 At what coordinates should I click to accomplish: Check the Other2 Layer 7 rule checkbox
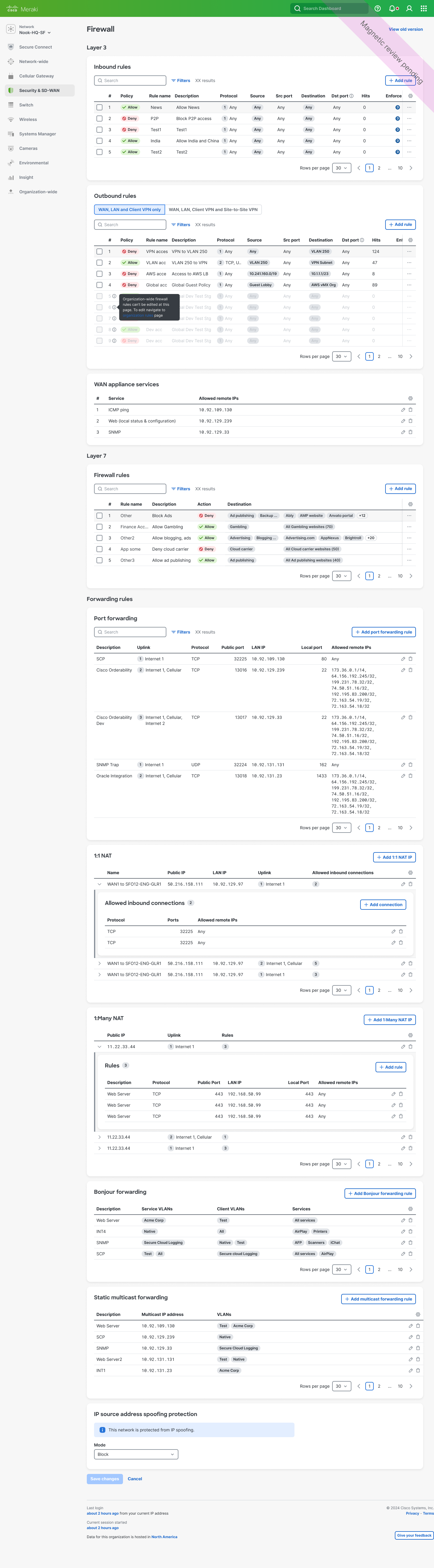[x=99, y=538]
